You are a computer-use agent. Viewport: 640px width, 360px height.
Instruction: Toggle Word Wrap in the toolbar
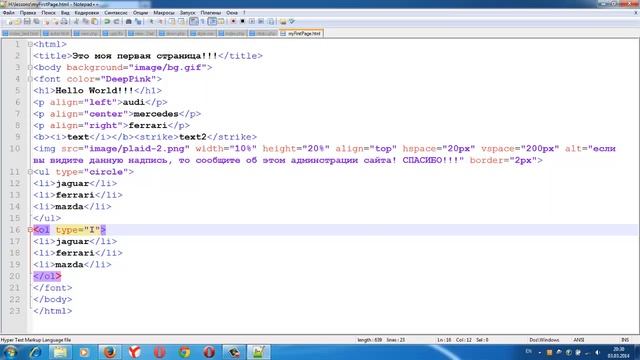[193, 21]
